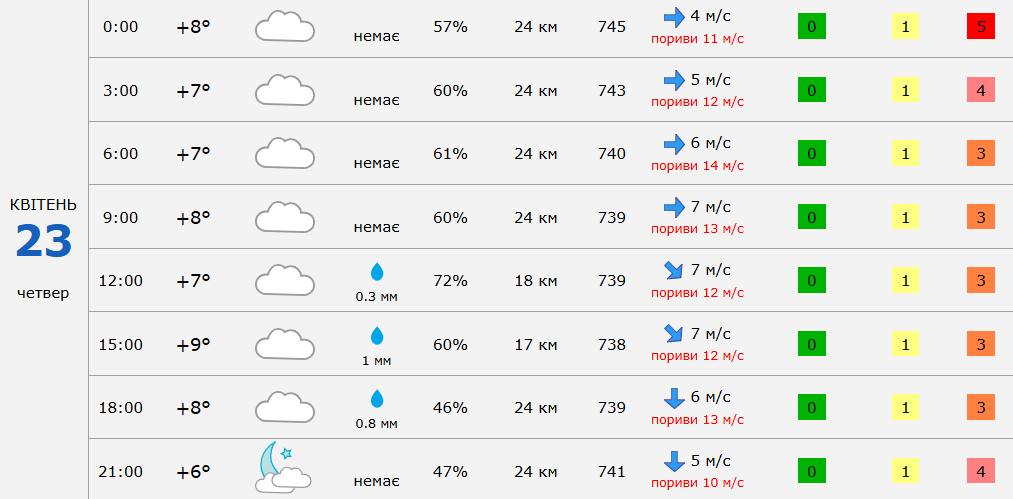
Task: Click the wind arrow beside 4 м/с
Action: 674,17
